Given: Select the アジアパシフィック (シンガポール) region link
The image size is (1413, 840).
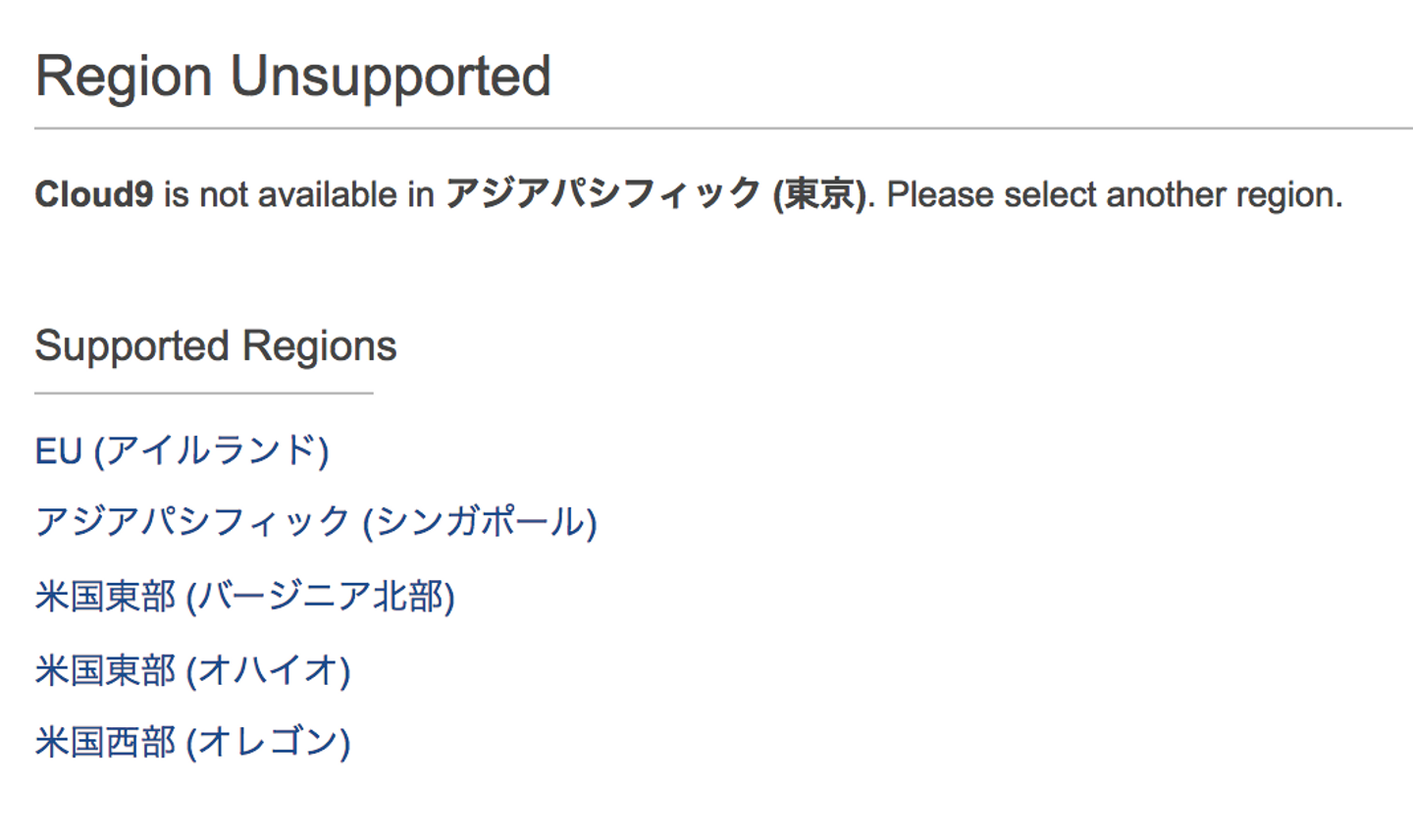Looking at the screenshot, I should point(315,522).
